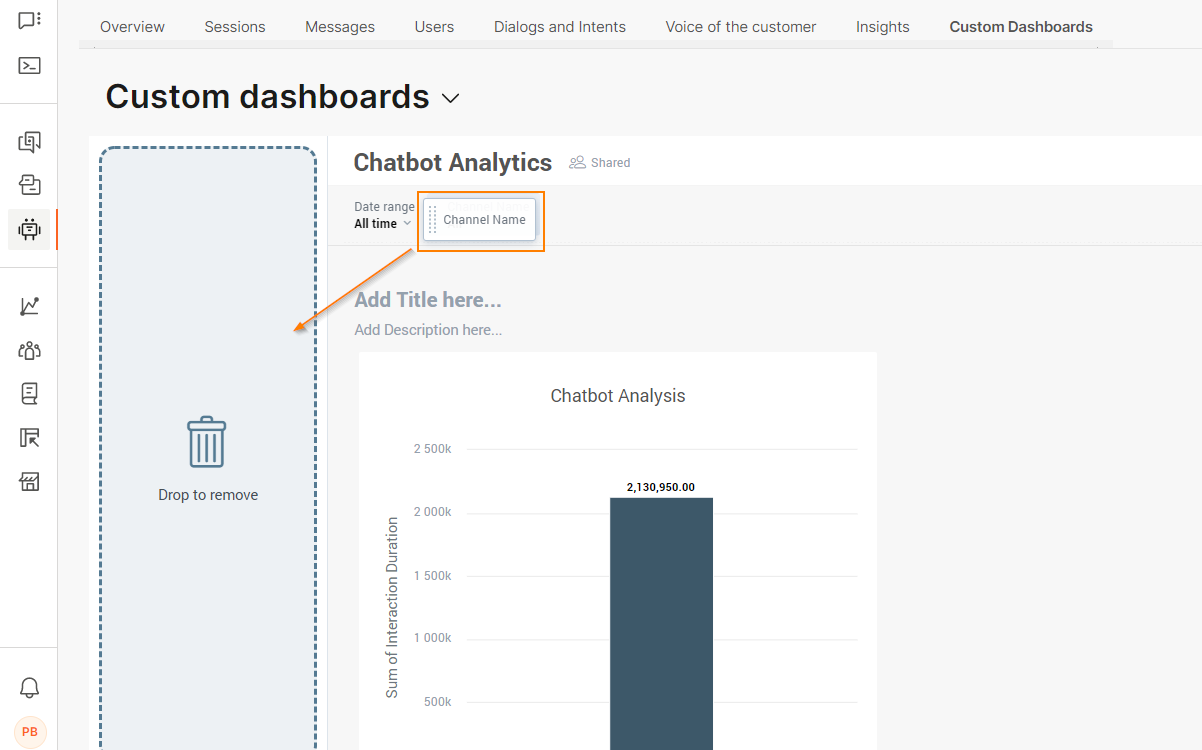This screenshot has width=1202, height=750.
Task: Expand the Custom dashboards title dropdown
Action: tap(450, 98)
